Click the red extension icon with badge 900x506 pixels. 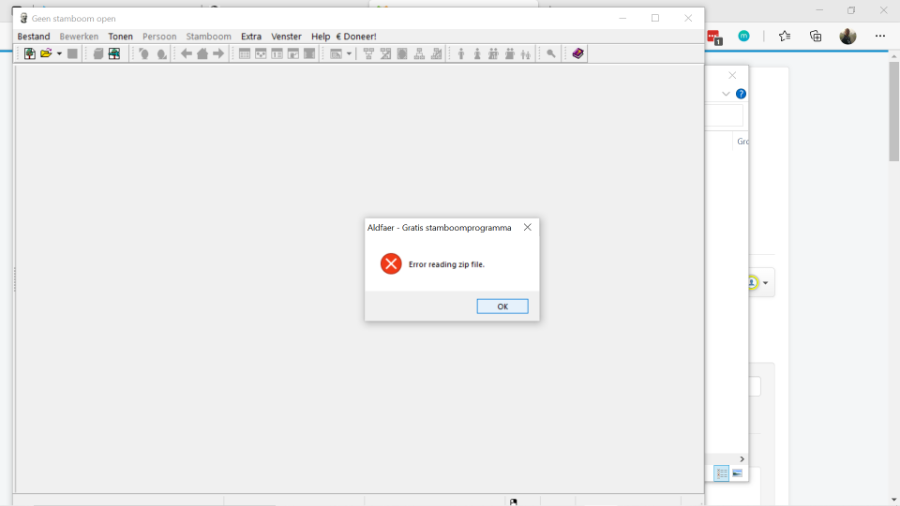point(714,37)
